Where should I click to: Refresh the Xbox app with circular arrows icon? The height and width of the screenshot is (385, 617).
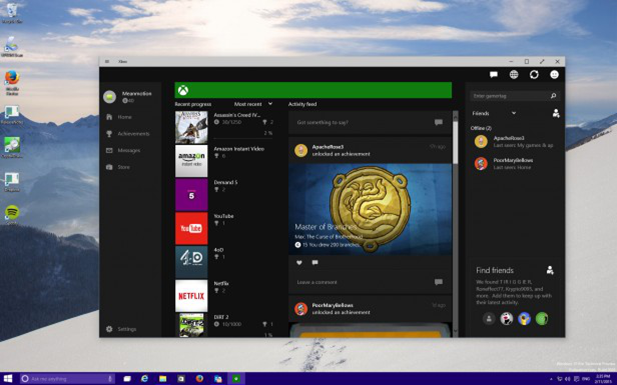coord(534,74)
